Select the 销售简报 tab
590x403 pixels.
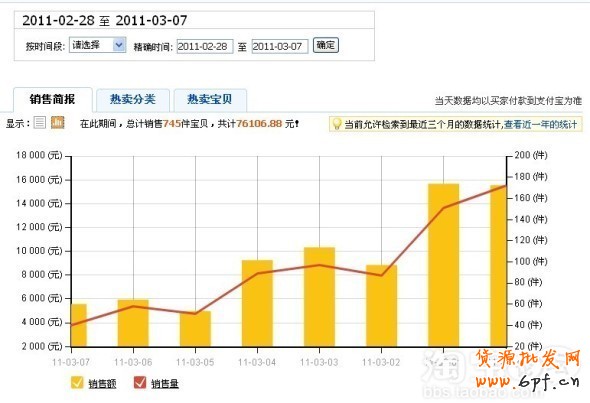point(53,100)
